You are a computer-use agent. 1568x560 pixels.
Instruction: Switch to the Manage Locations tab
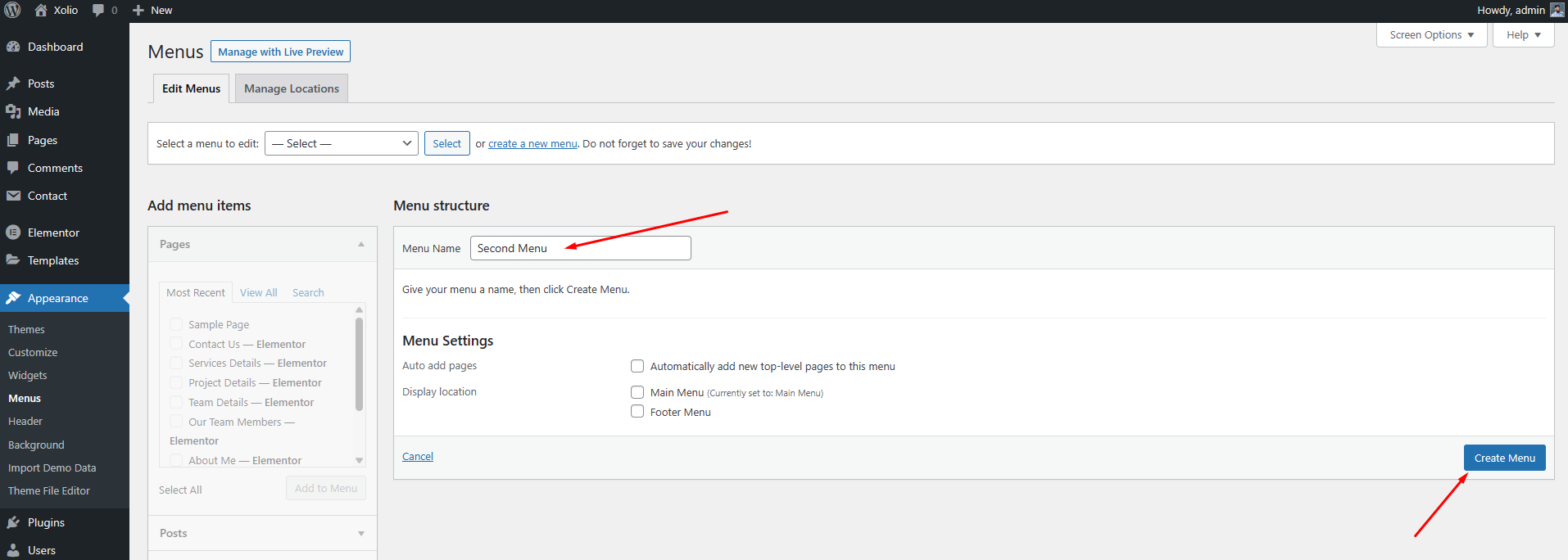pyautogui.click(x=291, y=88)
